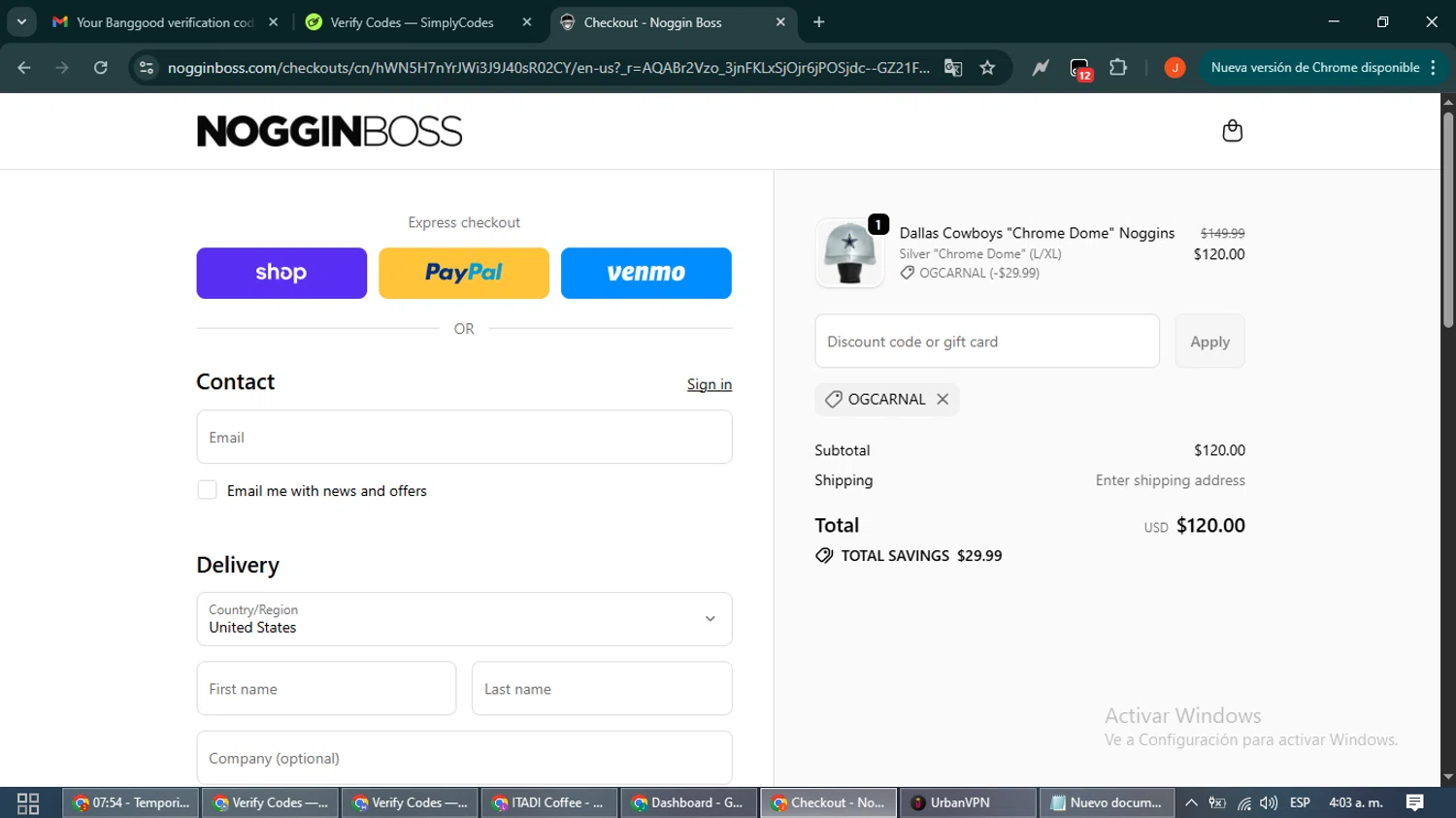Remove the OGCARNAL discount code

point(943,399)
